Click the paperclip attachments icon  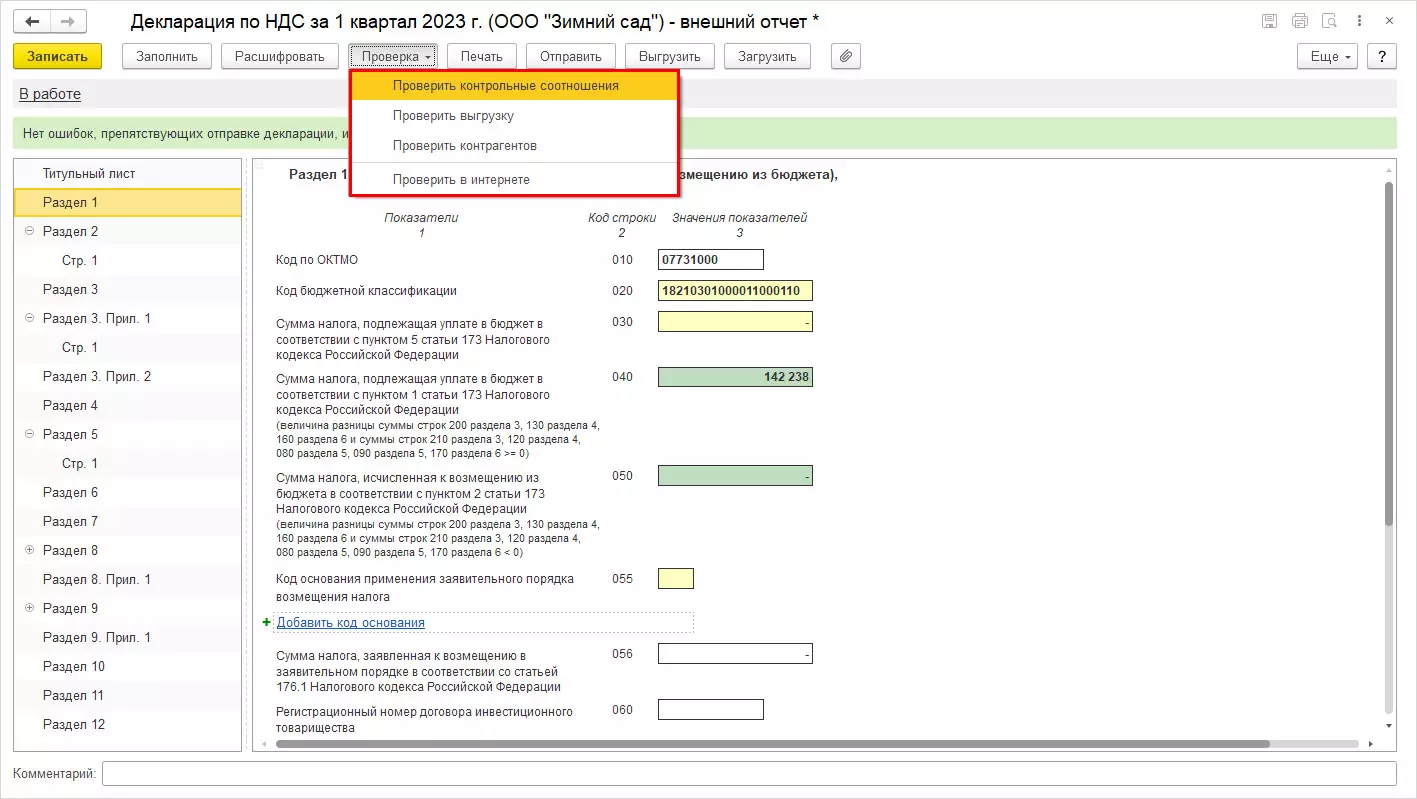[x=846, y=57]
